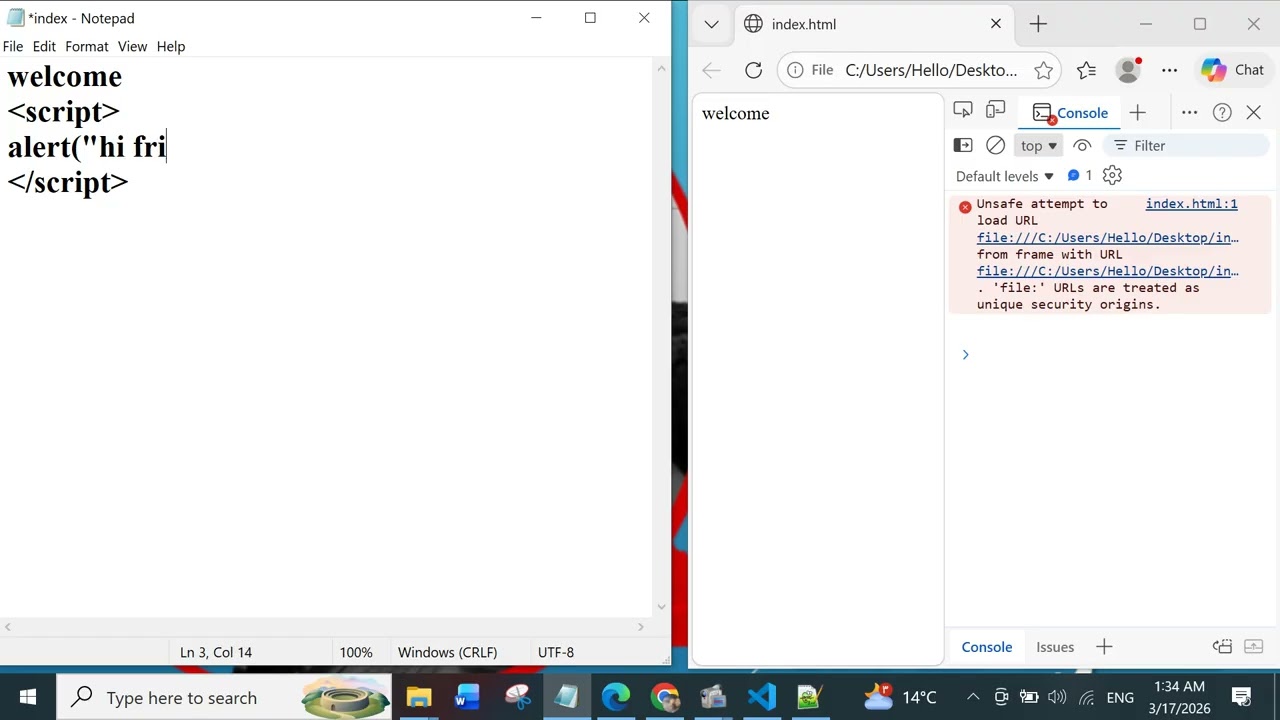Open Console settings gear
This screenshot has height=720, width=1280.
pyautogui.click(x=1112, y=175)
